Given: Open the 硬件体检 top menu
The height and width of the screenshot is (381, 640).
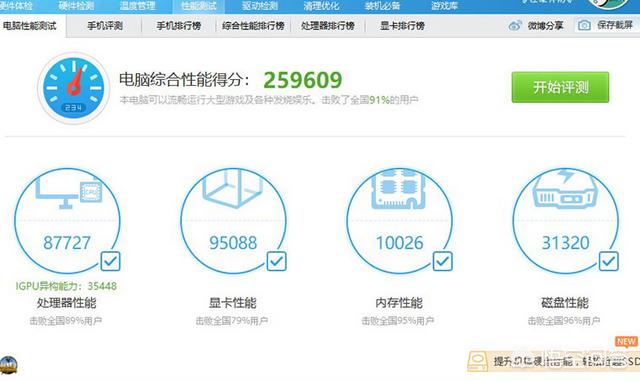Looking at the screenshot, I should tap(16, 6).
